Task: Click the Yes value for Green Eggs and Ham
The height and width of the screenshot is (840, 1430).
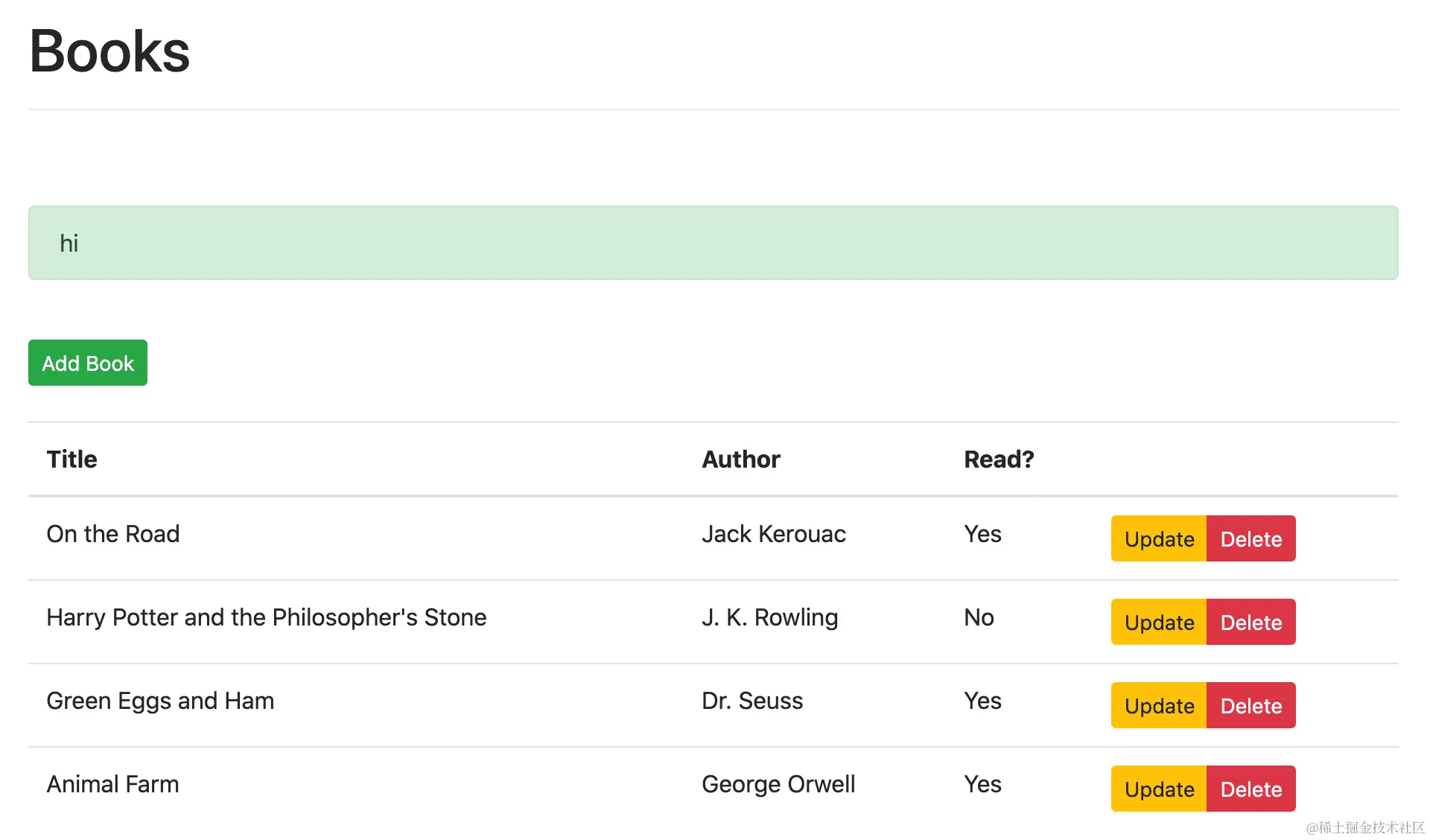Action: pos(982,701)
